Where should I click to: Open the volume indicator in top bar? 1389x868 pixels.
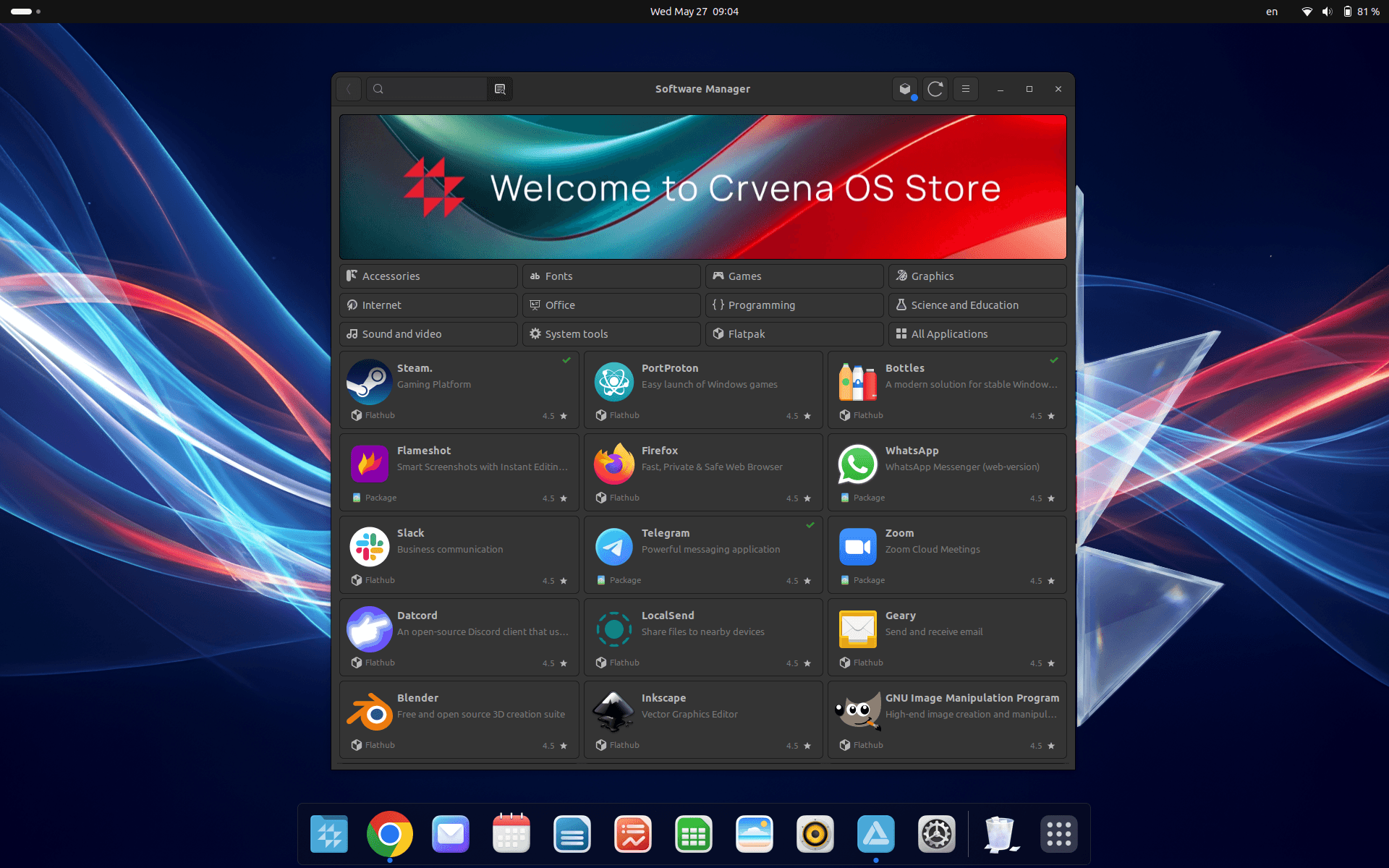point(1327,12)
